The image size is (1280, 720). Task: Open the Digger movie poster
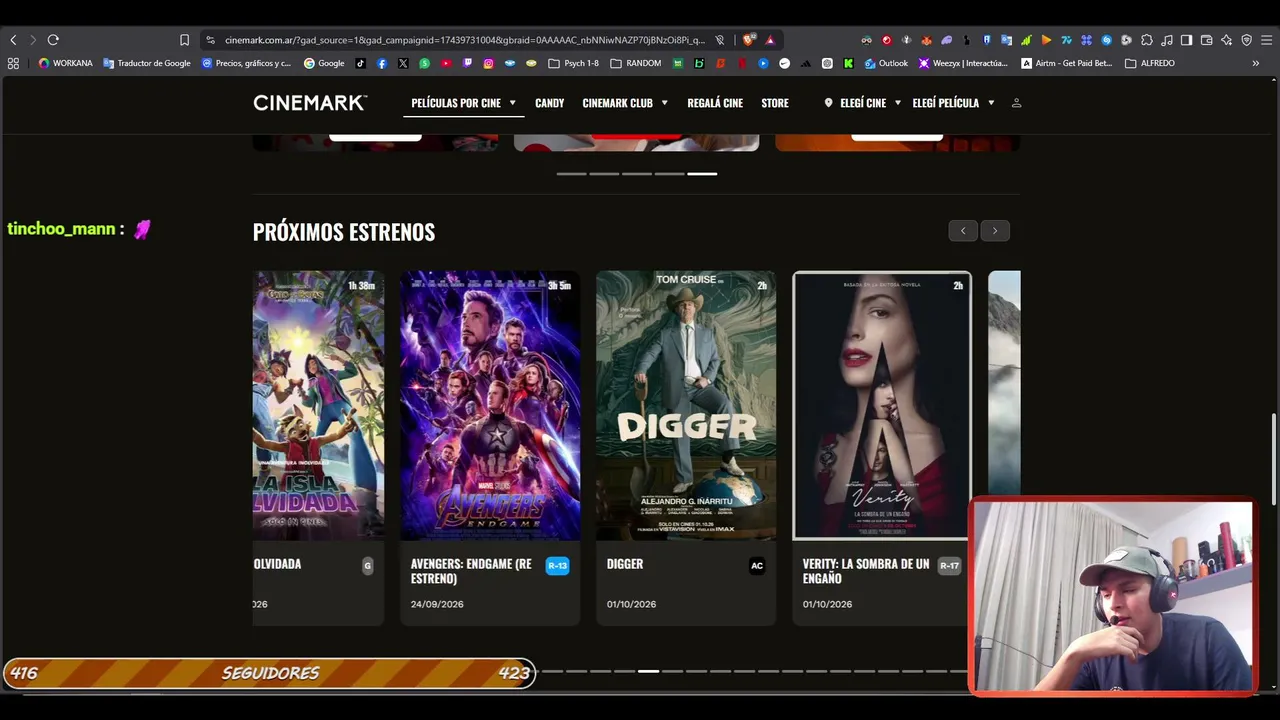click(686, 405)
